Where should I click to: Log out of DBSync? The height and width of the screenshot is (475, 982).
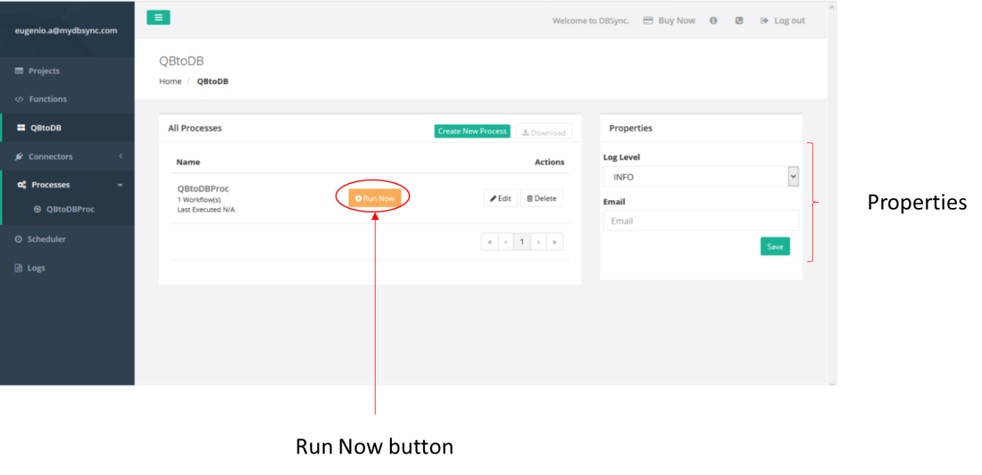[x=782, y=20]
